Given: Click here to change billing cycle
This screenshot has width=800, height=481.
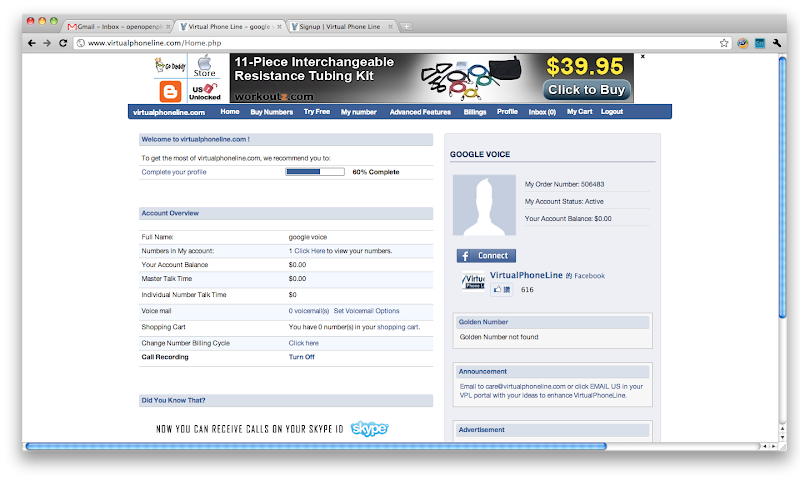Looking at the screenshot, I should (304, 343).
